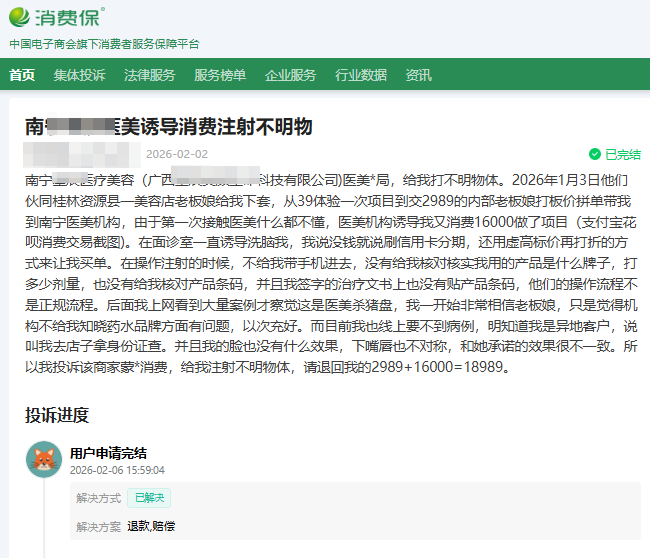Switch to the 服务榜单 page

(x=219, y=75)
